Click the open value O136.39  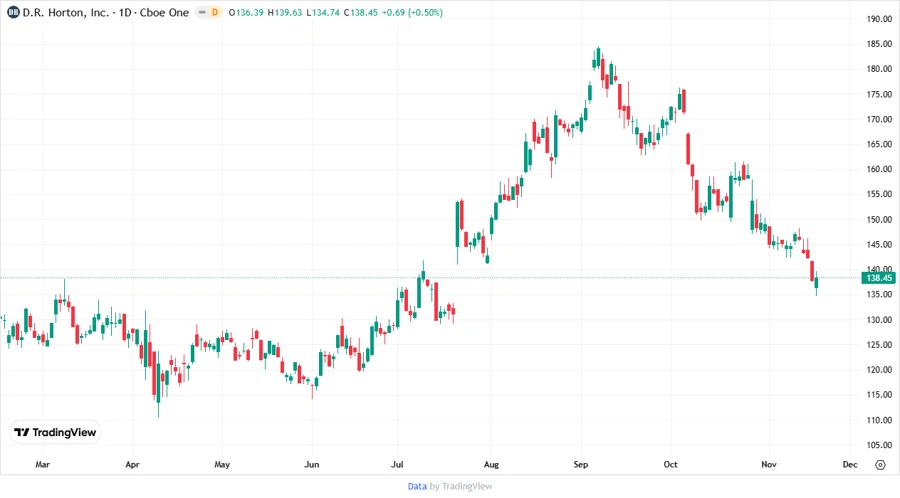pyautogui.click(x=246, y=12)
